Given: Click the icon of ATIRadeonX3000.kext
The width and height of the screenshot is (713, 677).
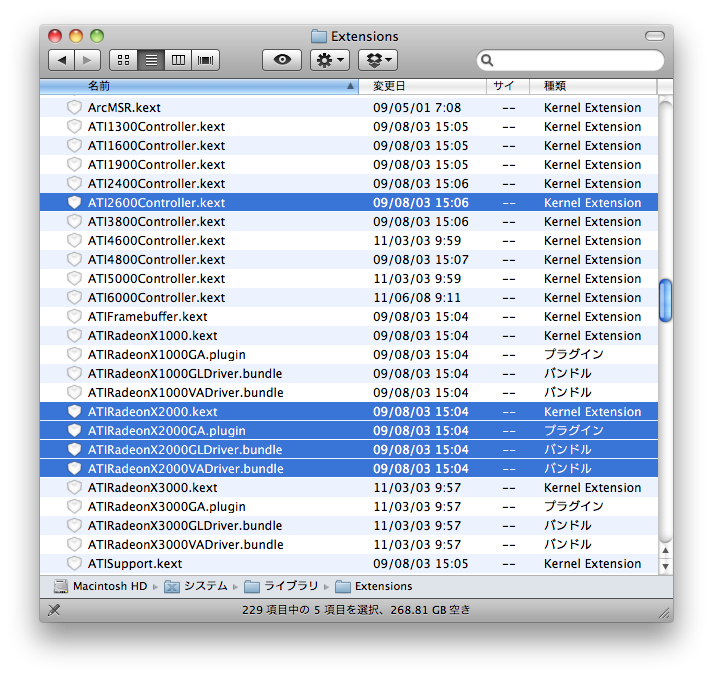Looking at the screenshot, I should [74, 487].
